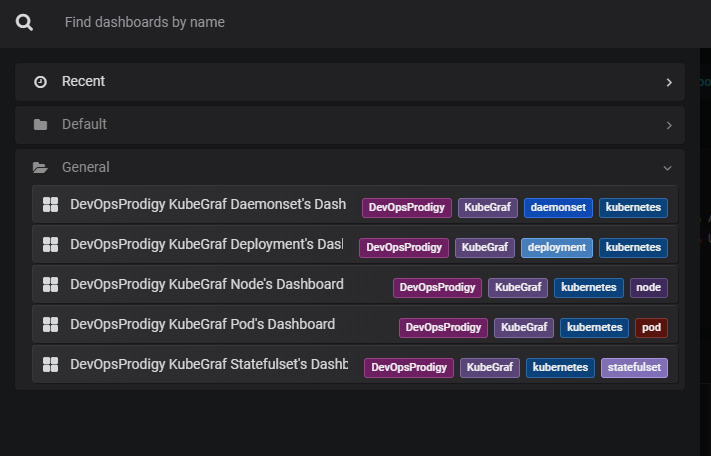
Task: Click the Statefulset's Dashboard grid icon
Action: (51, 365)
